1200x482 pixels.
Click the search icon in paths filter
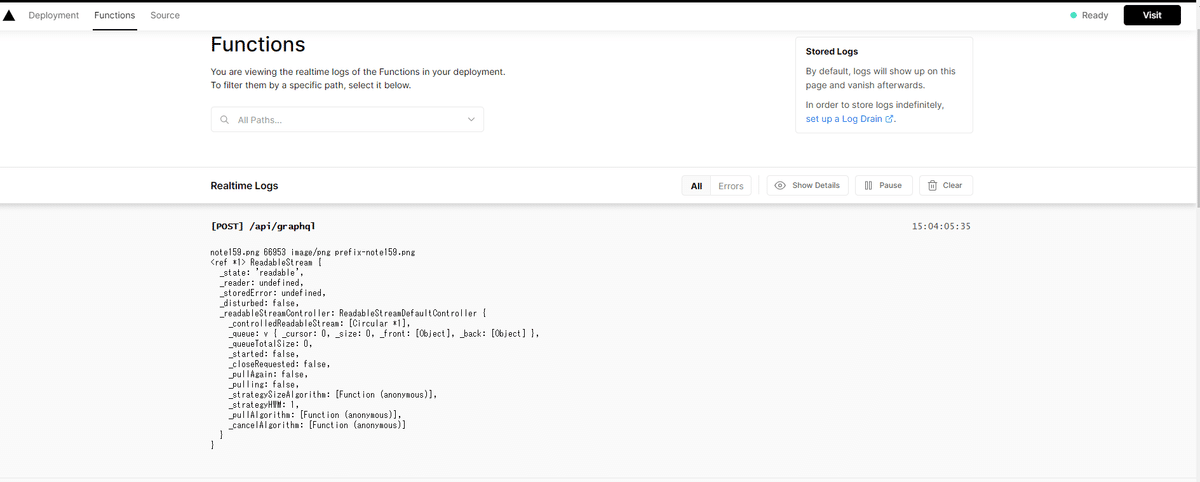225,120
